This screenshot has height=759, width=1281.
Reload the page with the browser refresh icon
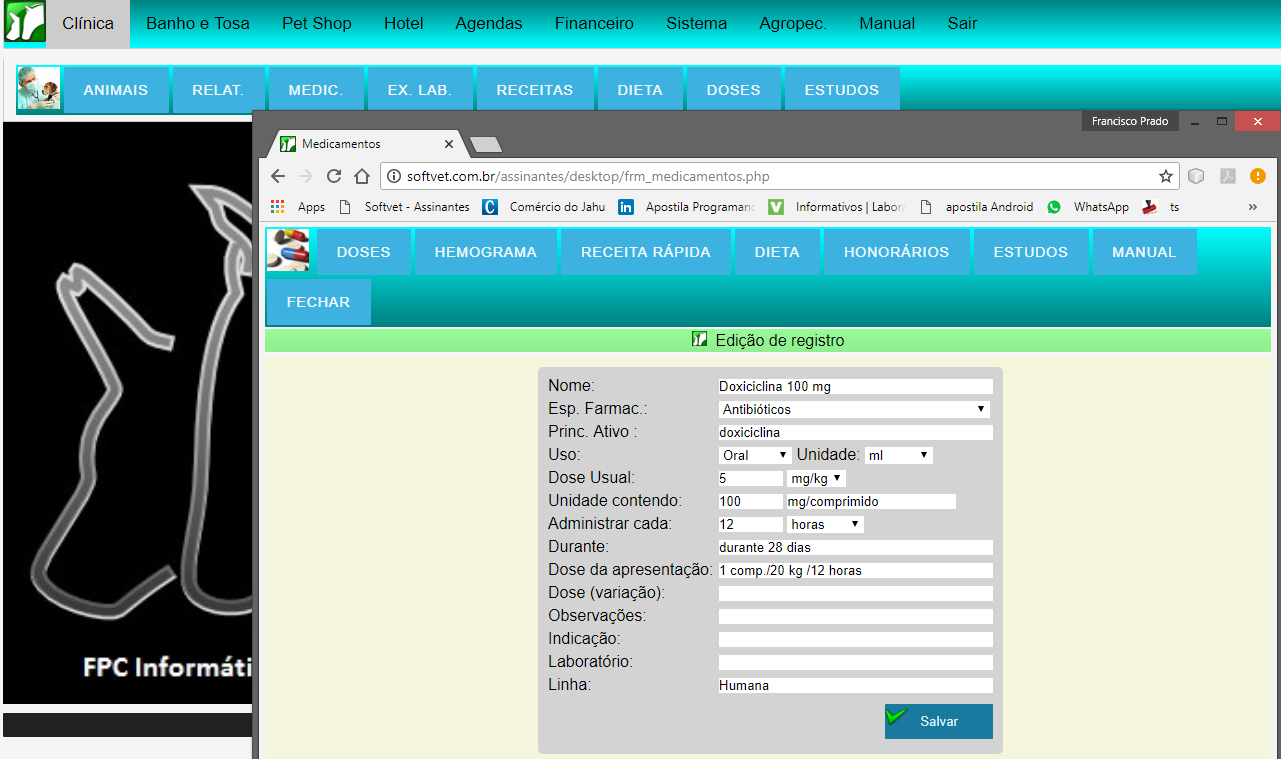point(334,176)
